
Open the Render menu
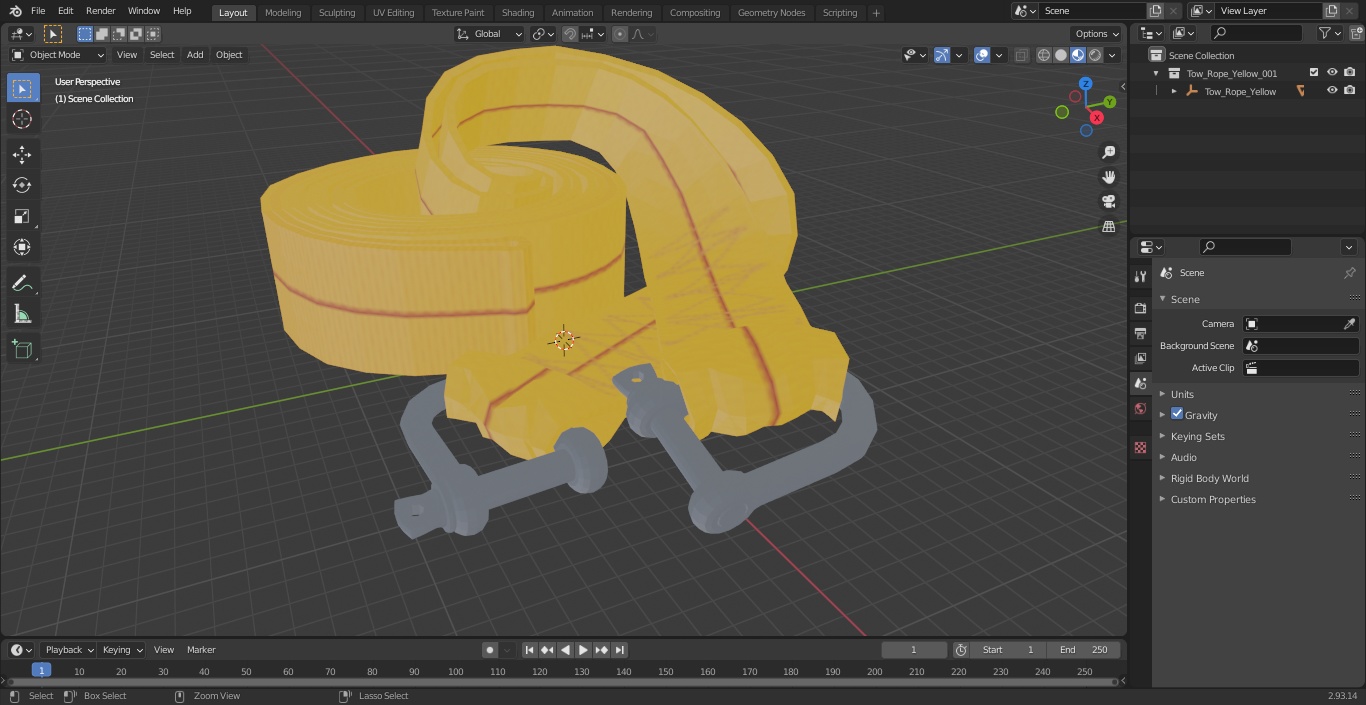click(x=100, y=11)
